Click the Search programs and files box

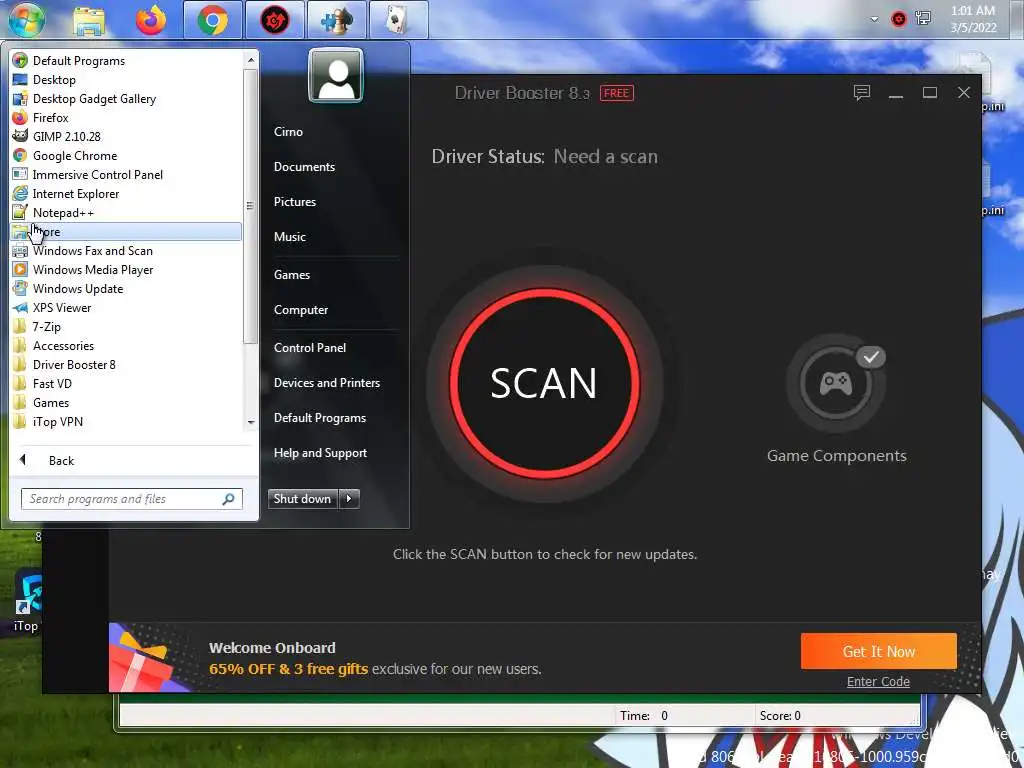[131, 499]
